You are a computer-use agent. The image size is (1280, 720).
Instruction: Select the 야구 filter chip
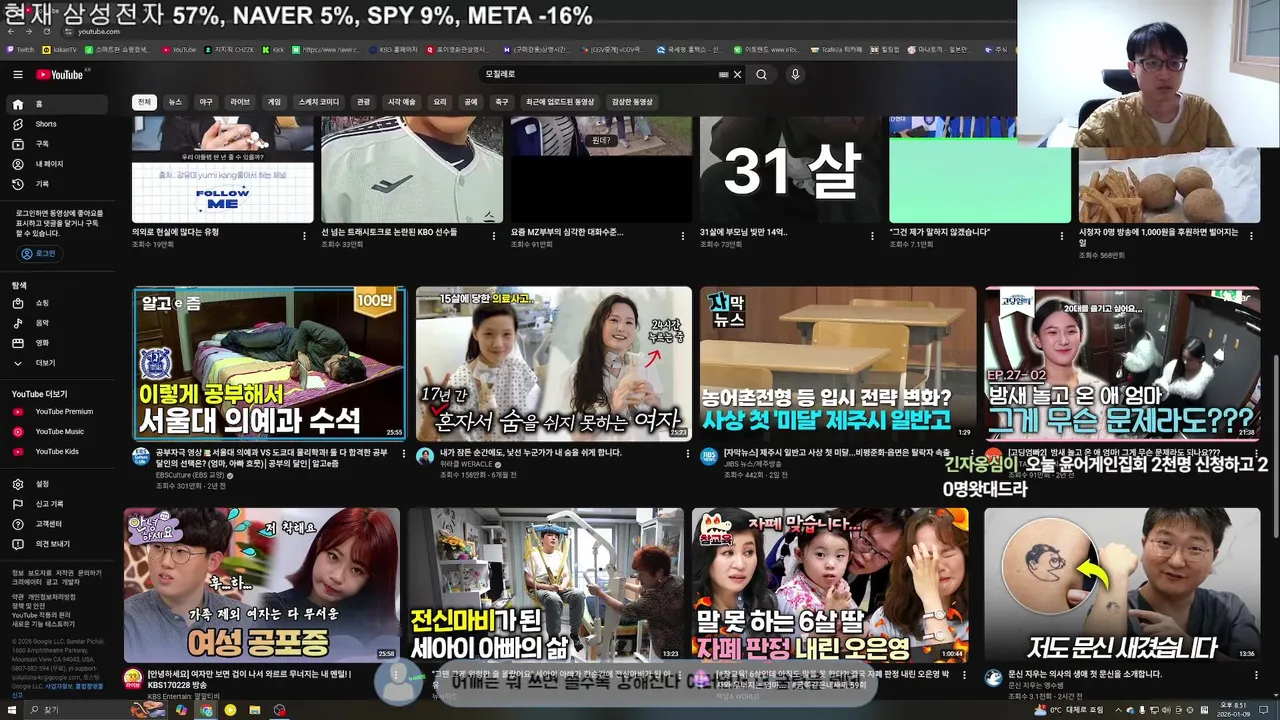point(206,102)
